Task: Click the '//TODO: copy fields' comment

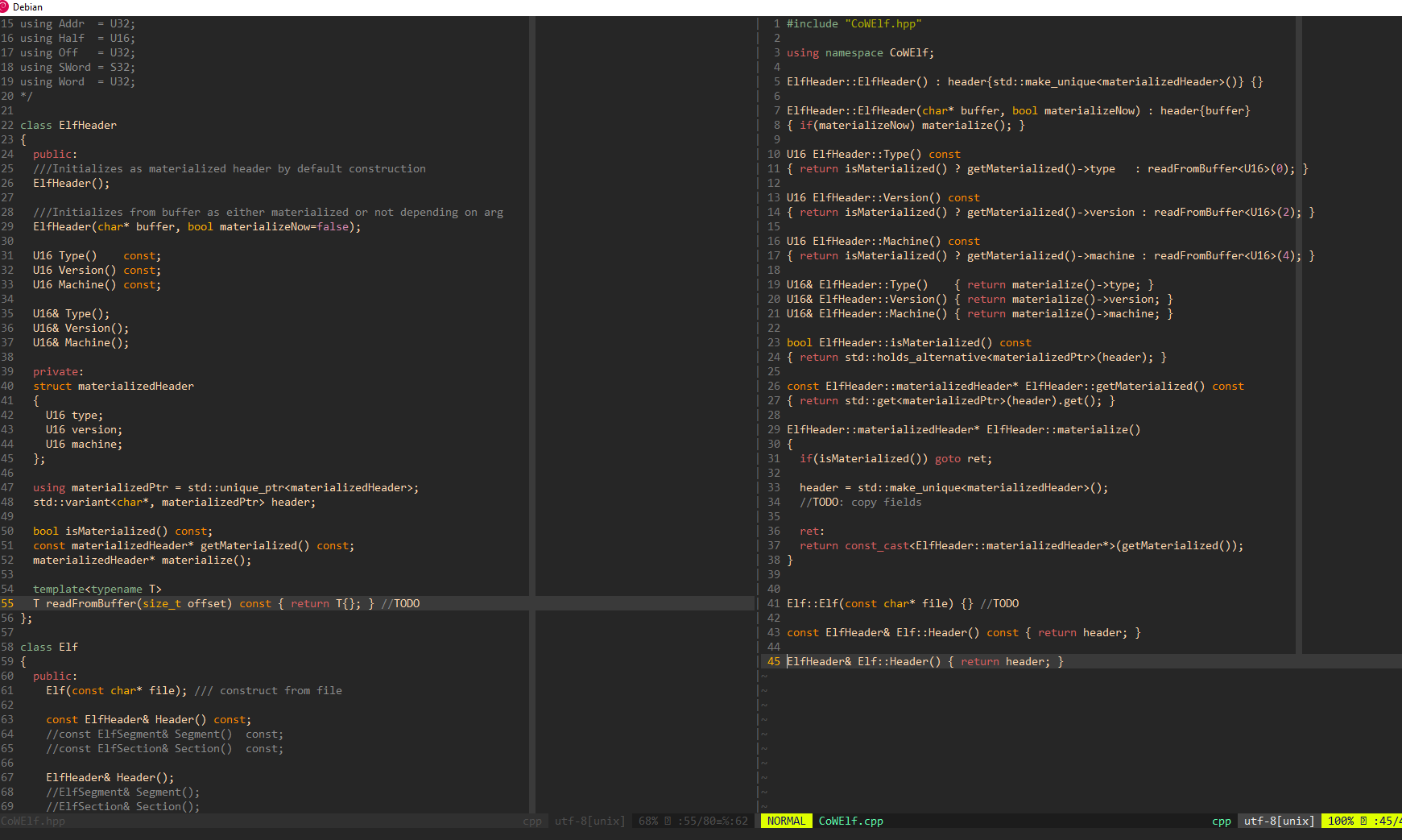Action: click(860, 502)
